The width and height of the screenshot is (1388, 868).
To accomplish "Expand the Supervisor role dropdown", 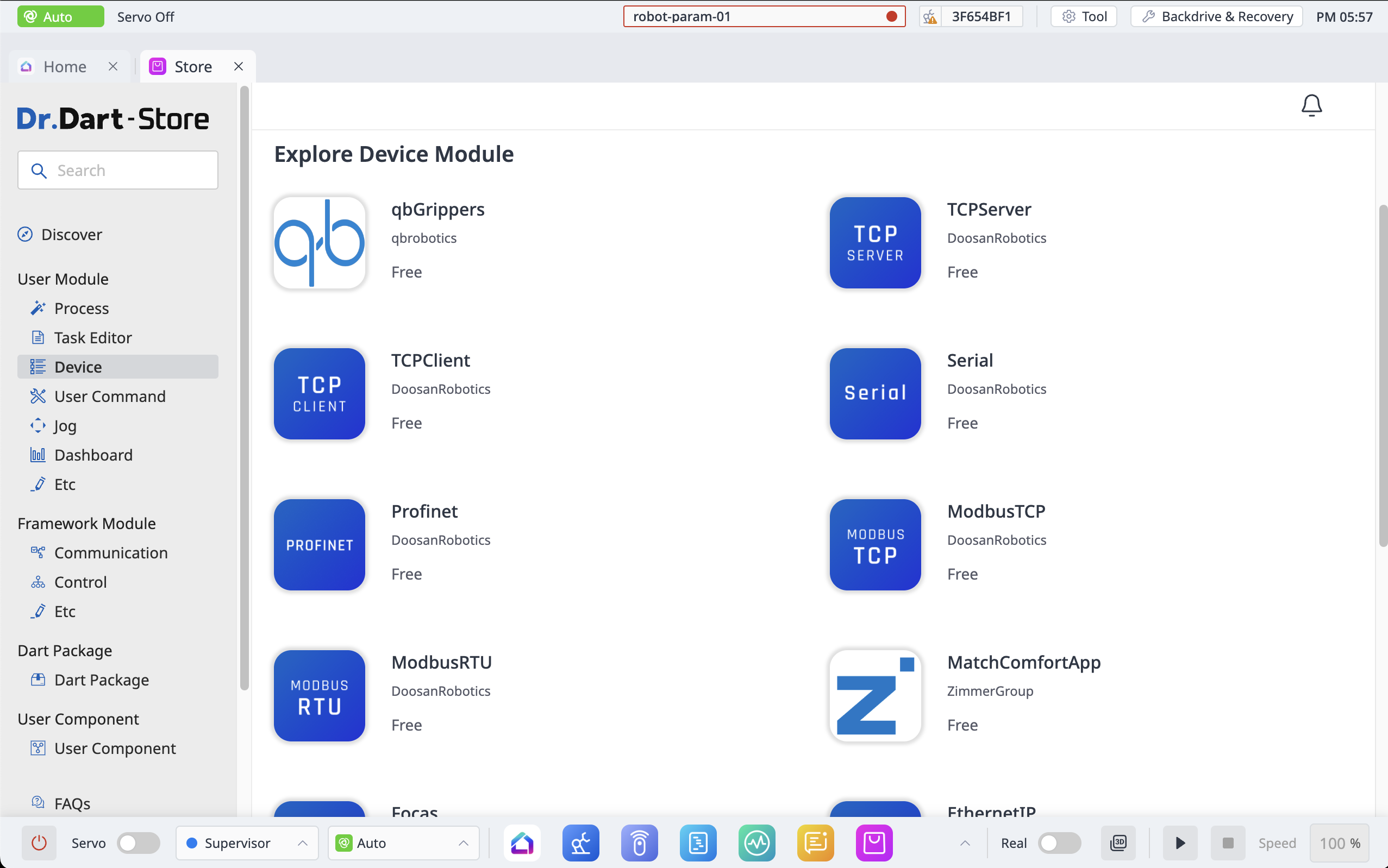I will (x=247, y=842).
